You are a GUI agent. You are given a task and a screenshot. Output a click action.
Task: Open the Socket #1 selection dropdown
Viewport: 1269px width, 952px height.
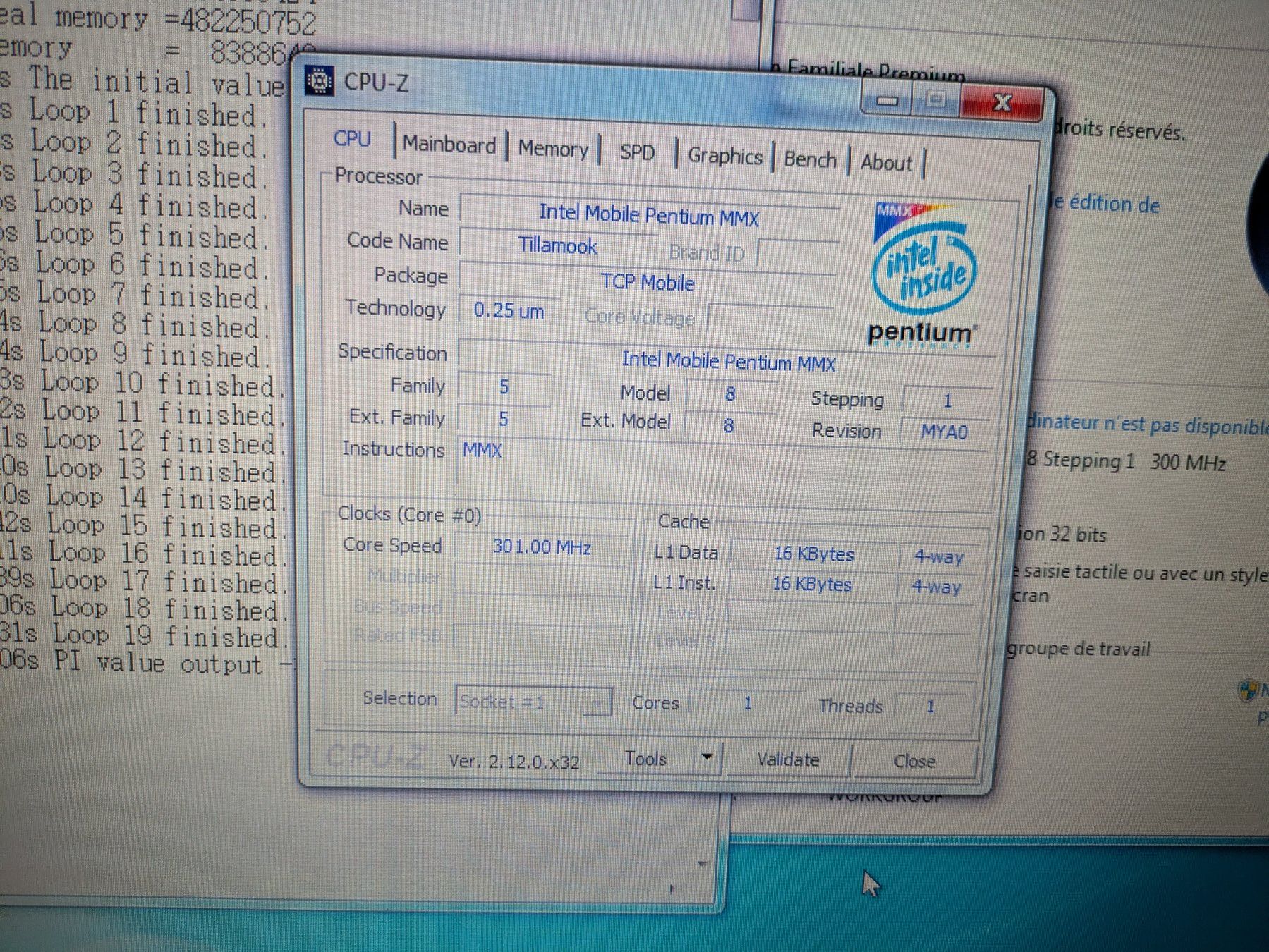[533, 702]
